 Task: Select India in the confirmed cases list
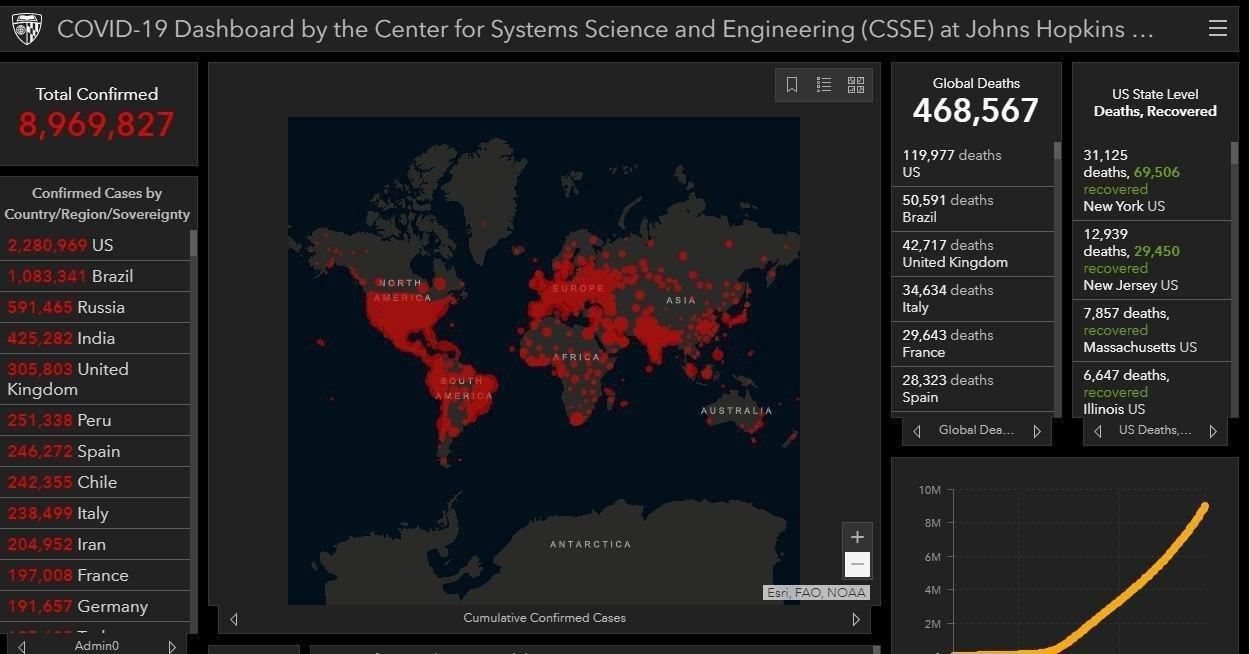click(61, 338)
